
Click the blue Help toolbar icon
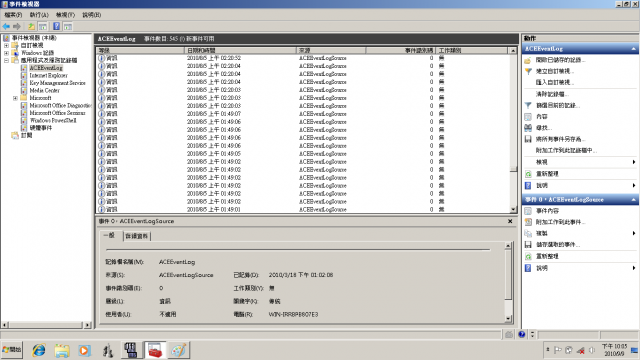56,27
